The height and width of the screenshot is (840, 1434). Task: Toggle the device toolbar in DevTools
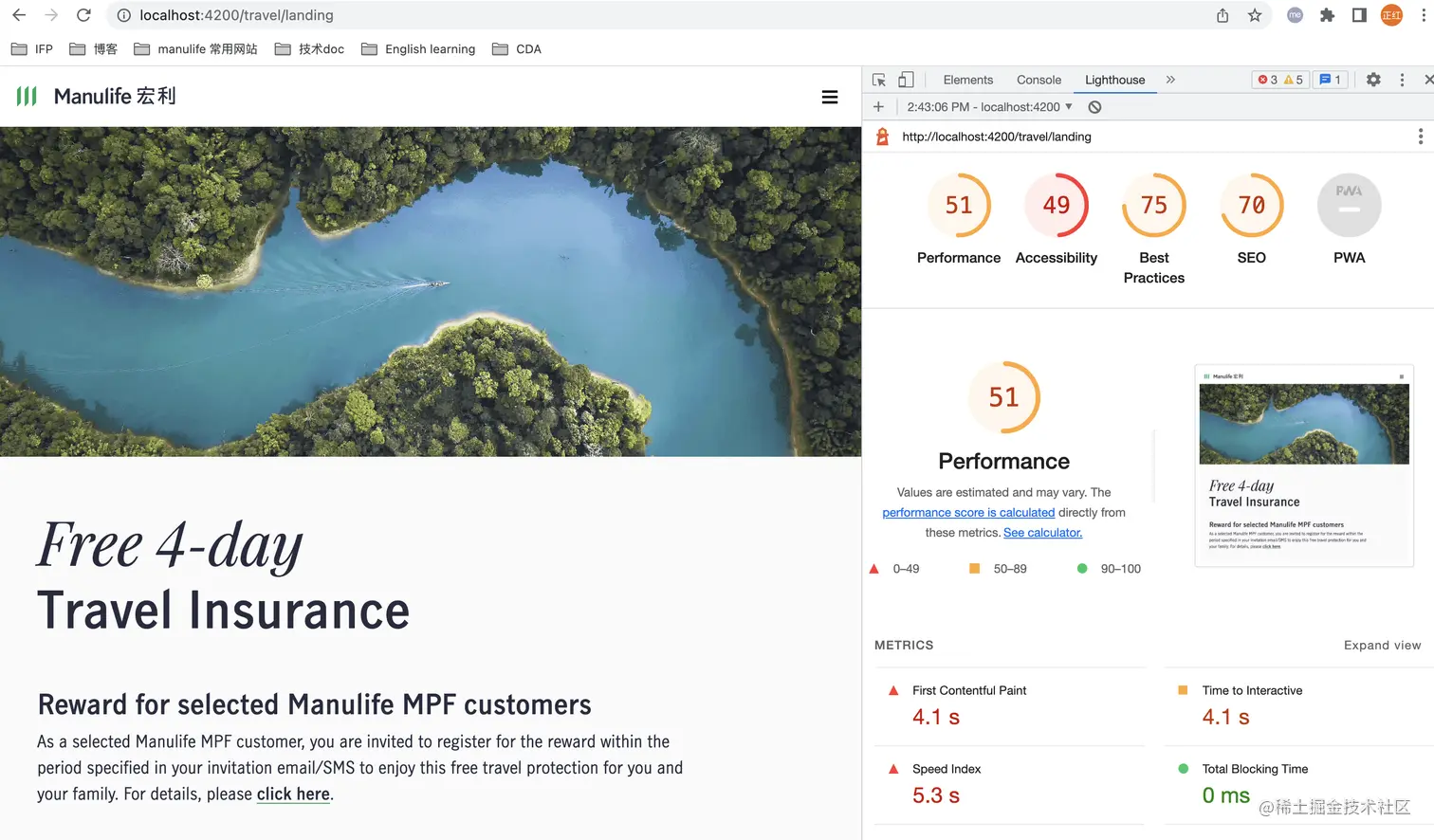tap(906, 80)
